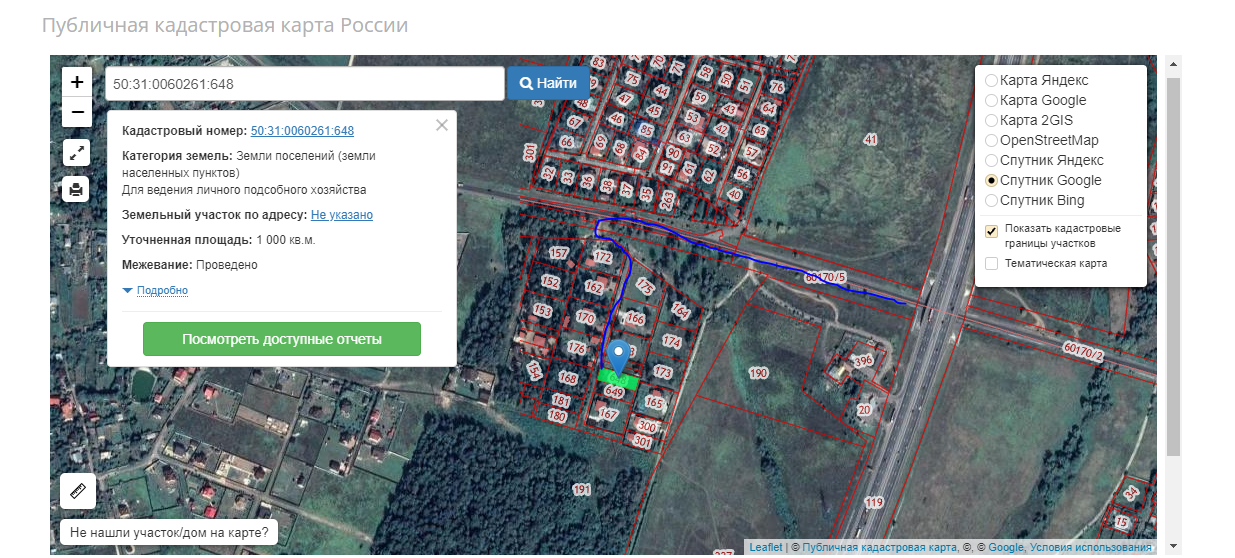Click parcel label 165 on map
The height and width of the screenshot is (558, 1235).
click(x=653, y=403)
